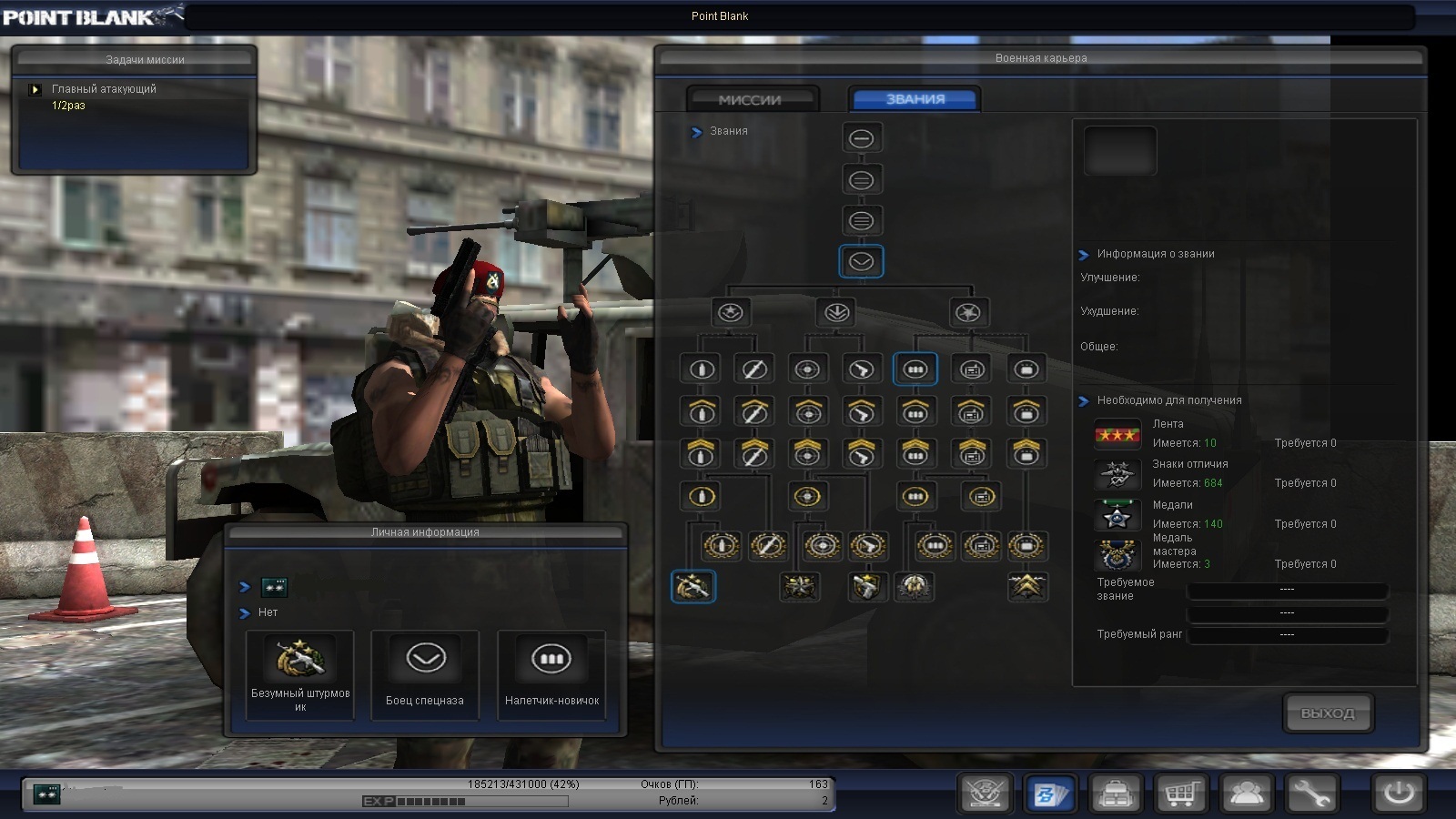Viewport: 1456px width, 819px height.
Task: Open the clan emblem with crossed rifles
Action: [x=986, y=794]
